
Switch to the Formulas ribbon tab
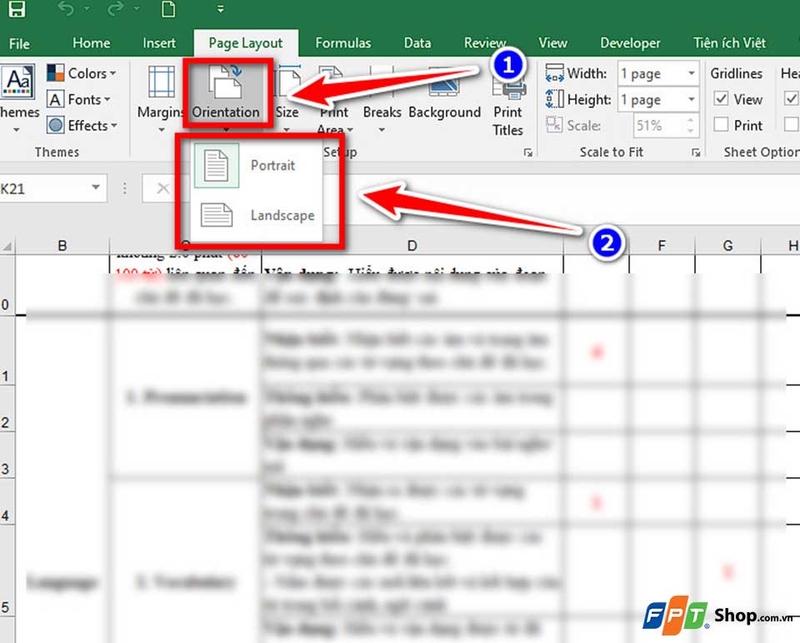click(x=343, y=43)
